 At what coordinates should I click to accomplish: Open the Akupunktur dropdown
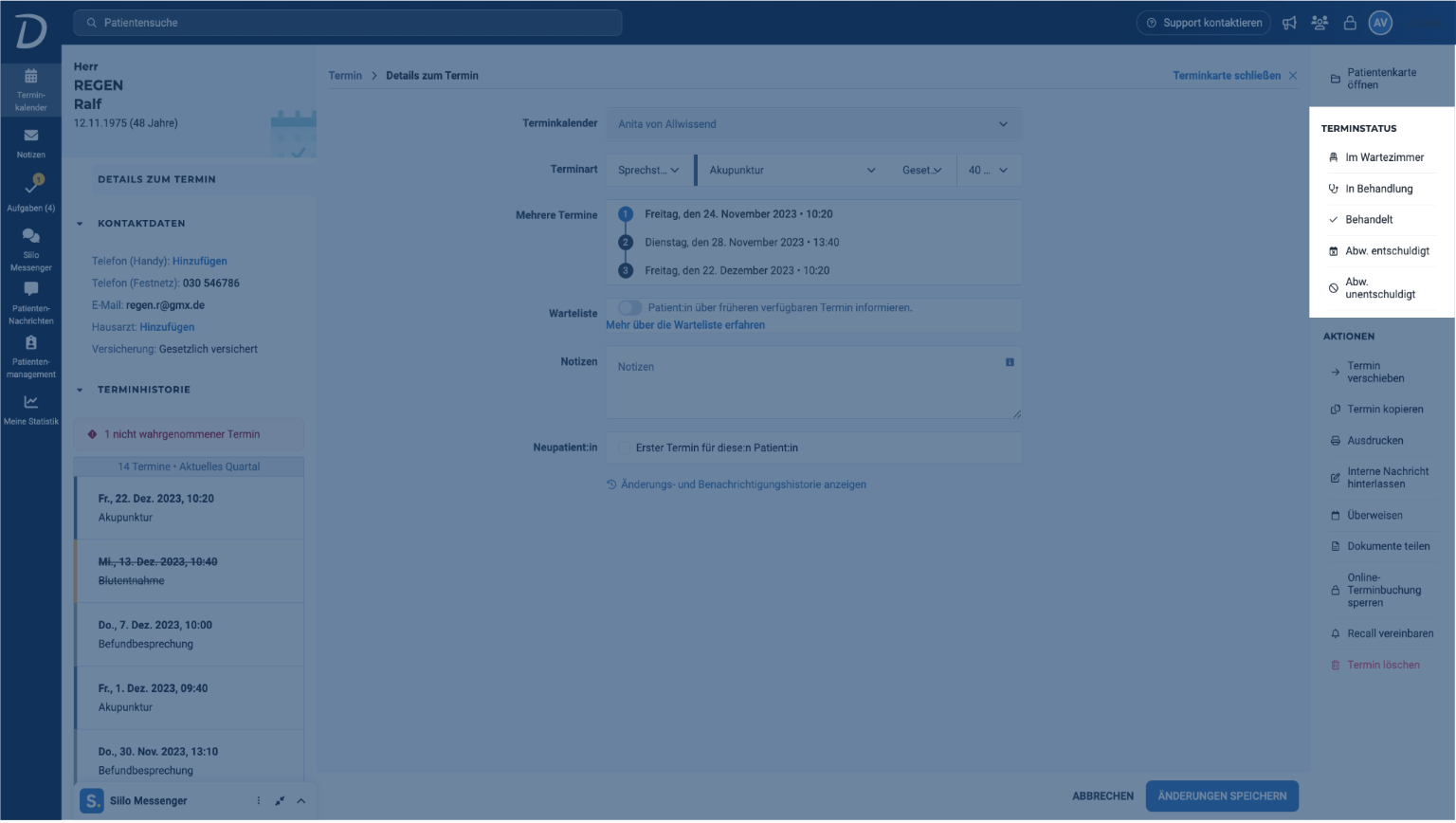[792, 171]
